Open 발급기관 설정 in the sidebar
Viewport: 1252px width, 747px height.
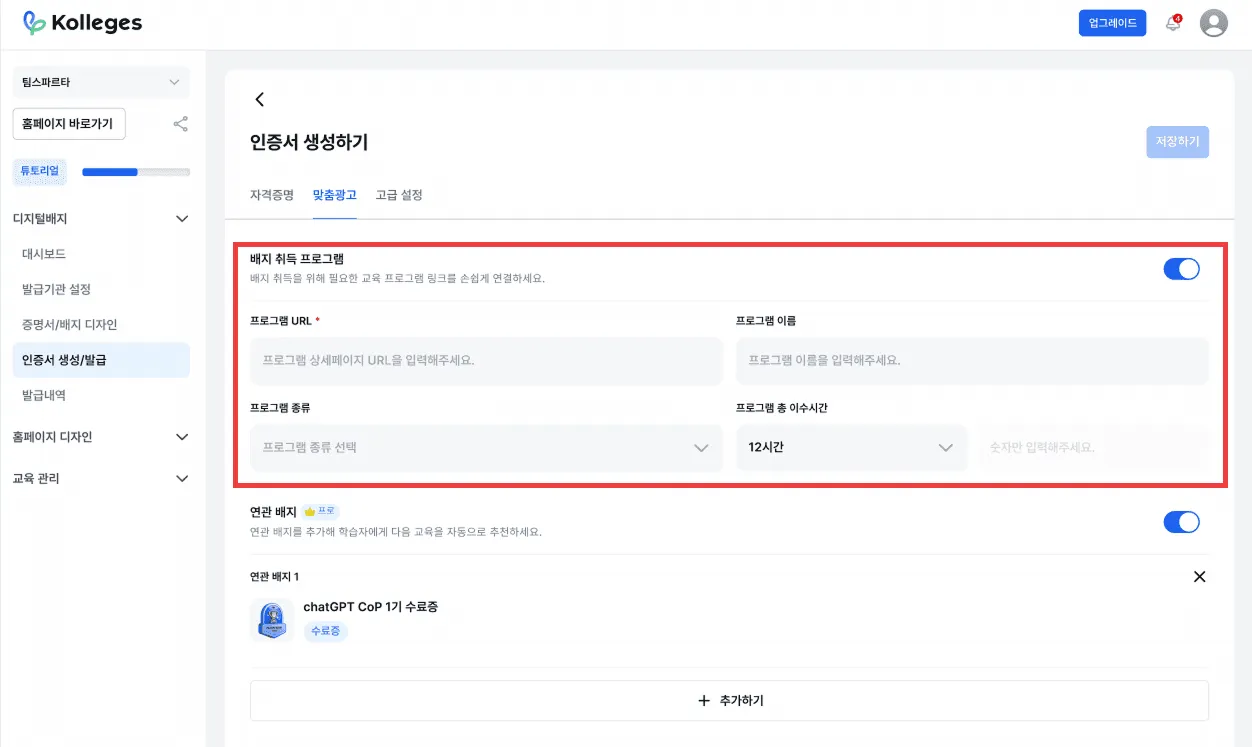tap(56, 290)
